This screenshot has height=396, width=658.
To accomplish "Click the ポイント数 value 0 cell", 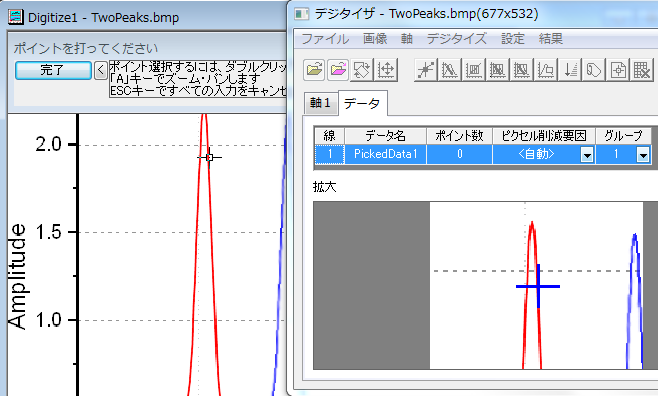I will point(460,154).
